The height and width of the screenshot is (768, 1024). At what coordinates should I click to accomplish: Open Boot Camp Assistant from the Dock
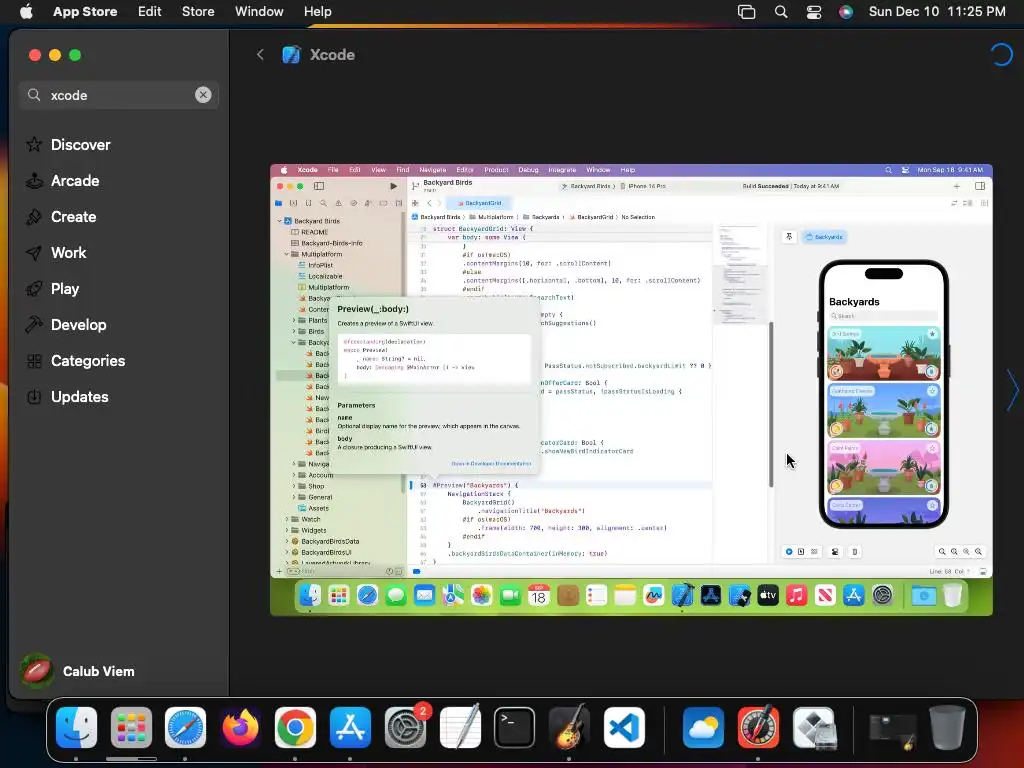coord(813,728)
